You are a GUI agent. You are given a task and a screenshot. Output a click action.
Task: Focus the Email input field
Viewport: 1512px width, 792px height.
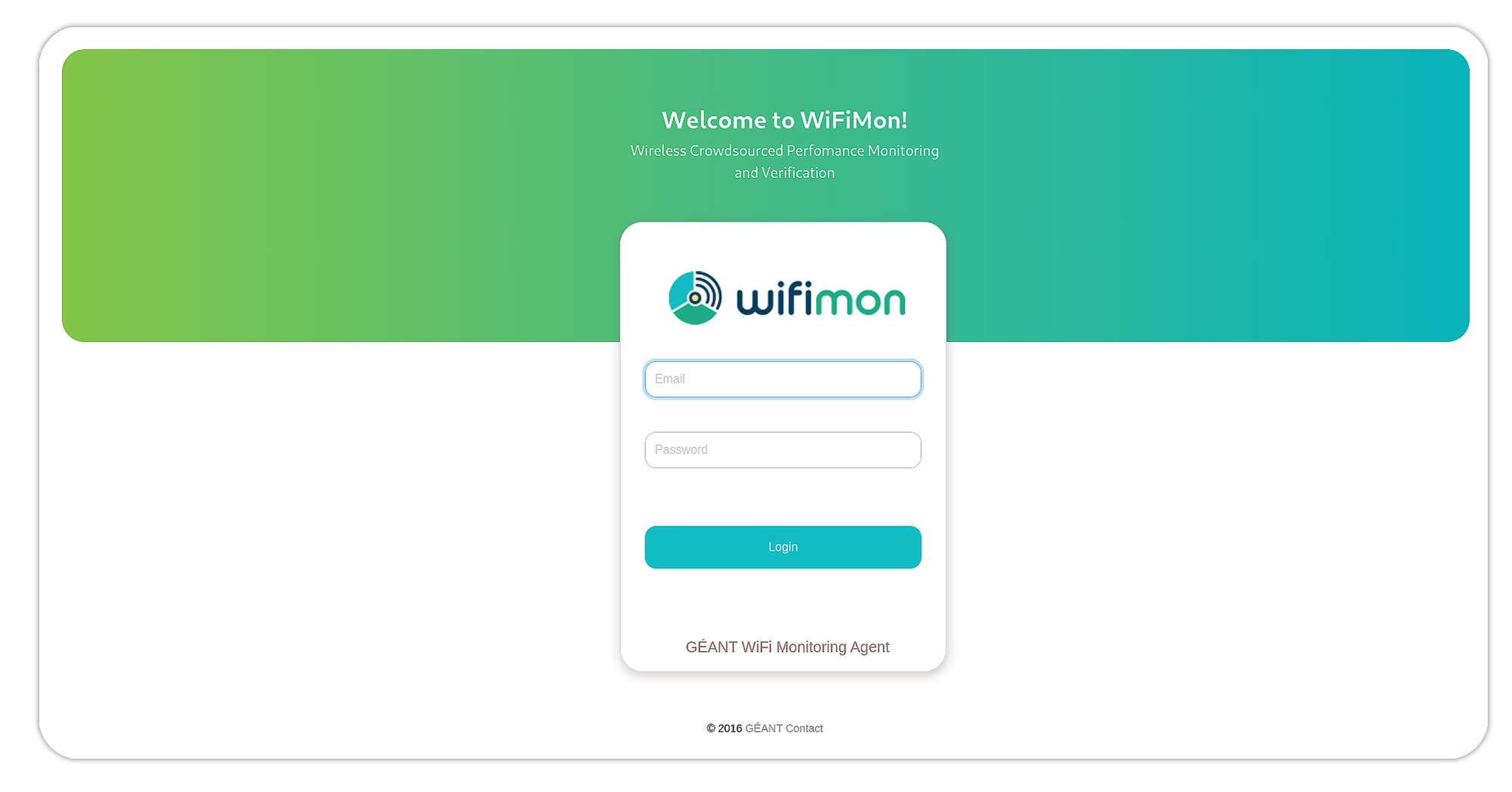pos(783,379)
